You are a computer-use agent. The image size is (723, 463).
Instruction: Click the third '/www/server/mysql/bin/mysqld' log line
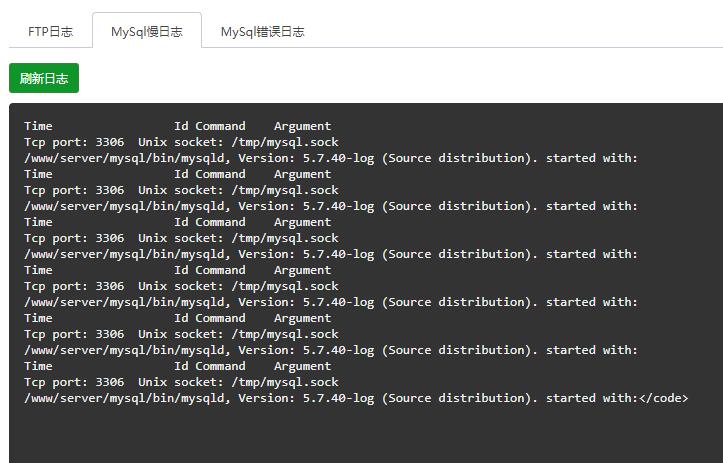point(331,254)
